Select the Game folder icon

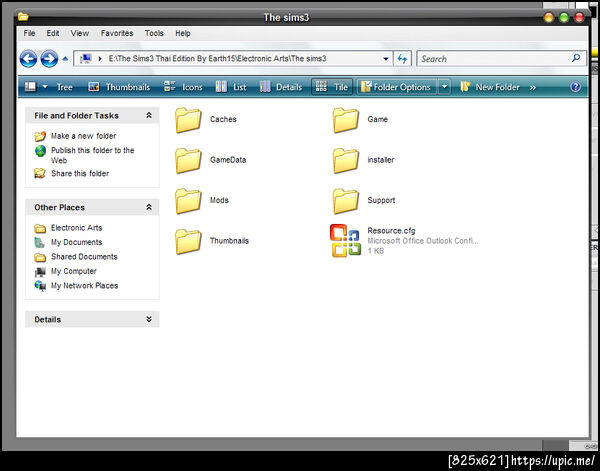tap(346, 120)
